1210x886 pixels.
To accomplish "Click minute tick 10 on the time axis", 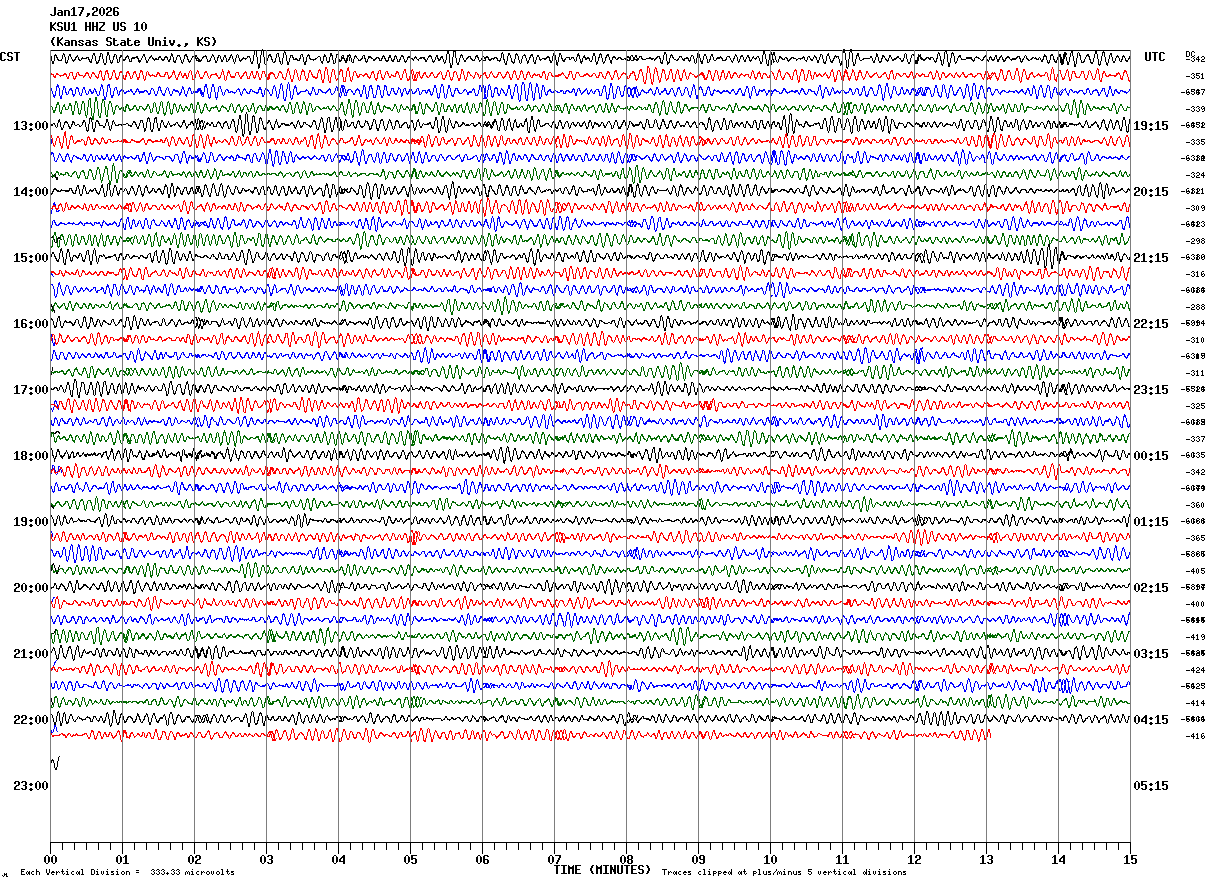I will [x=770, y=859].
